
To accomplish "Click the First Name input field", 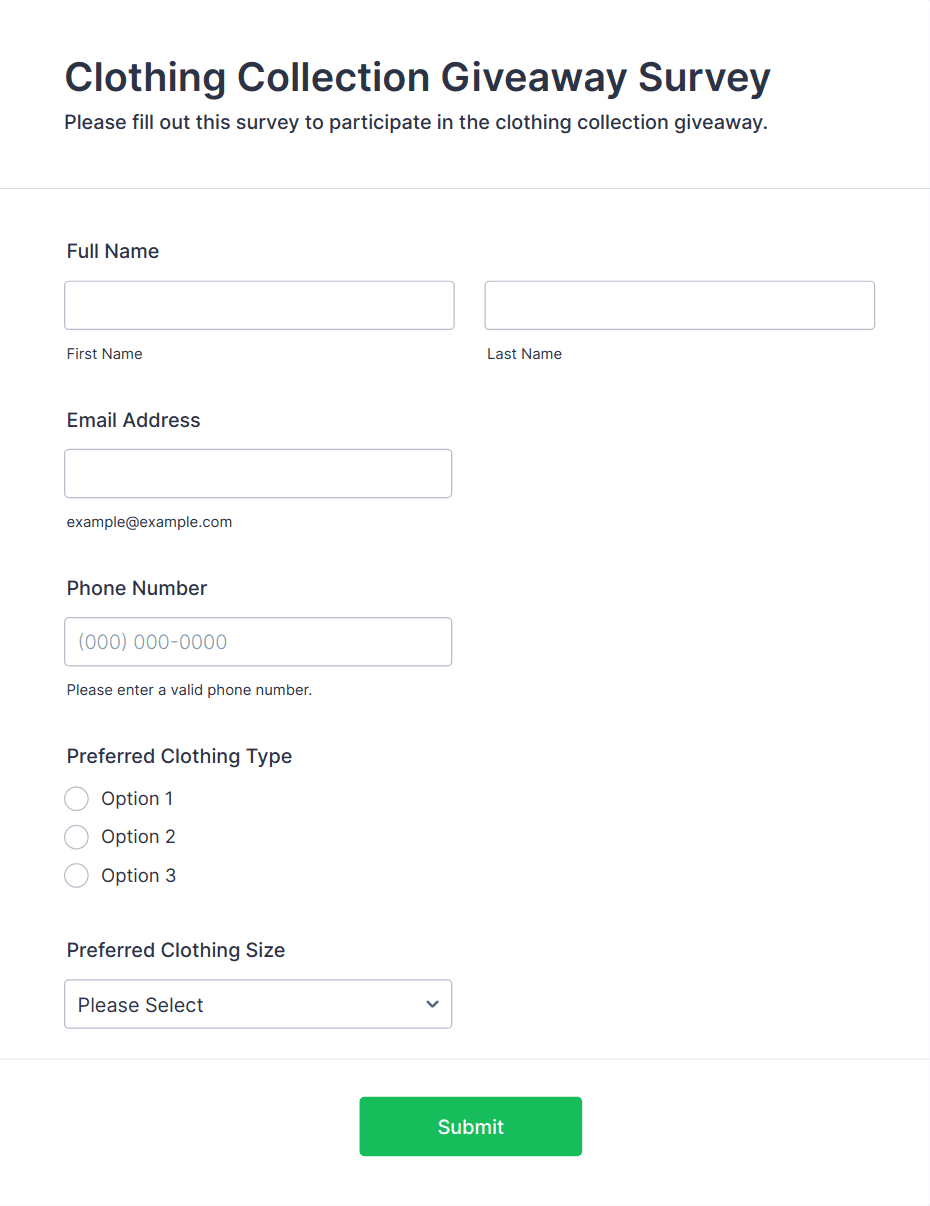I will click(x=259, y=305).
